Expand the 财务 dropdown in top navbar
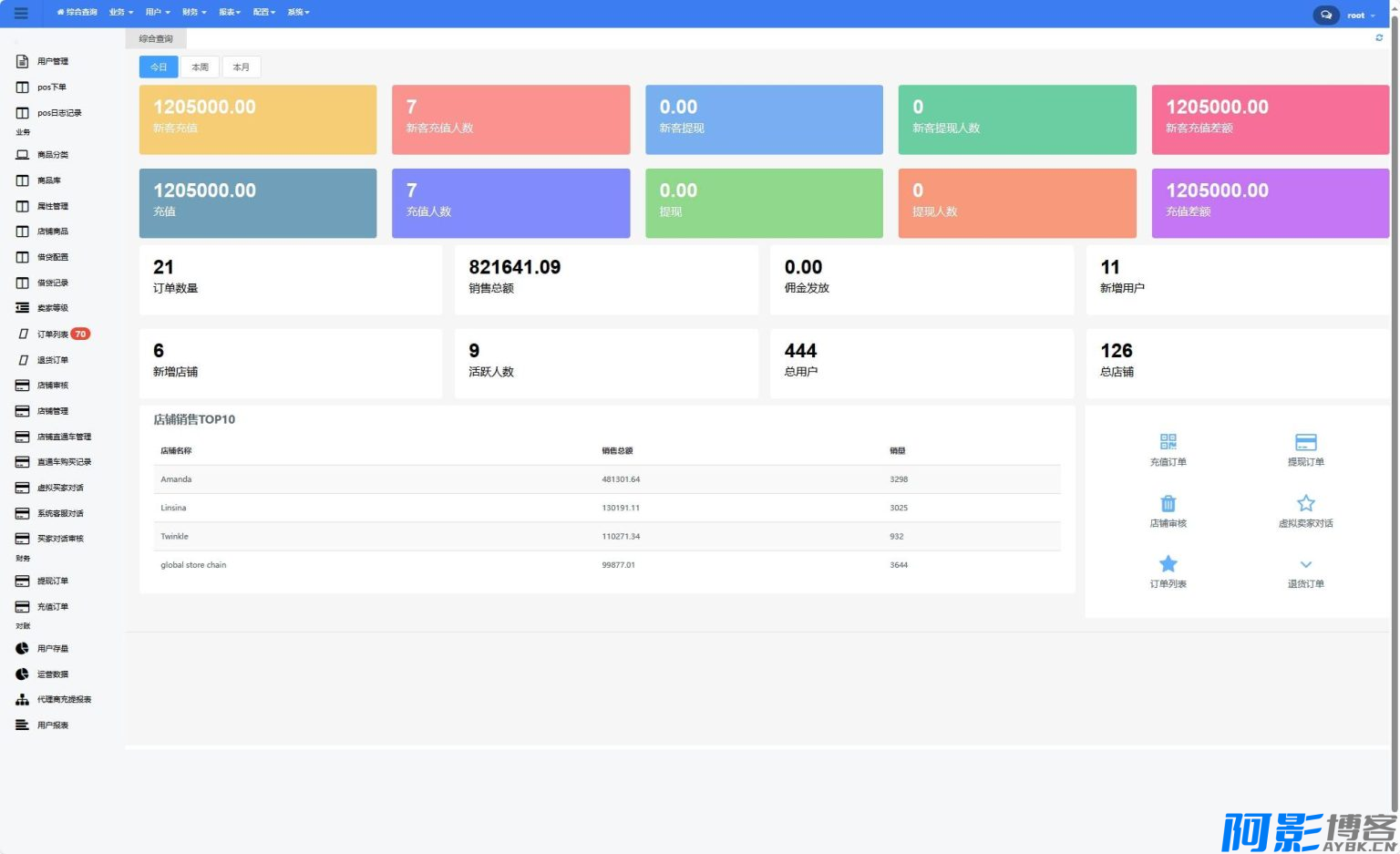Viewport: 1400px width, 854px height. 193,13
